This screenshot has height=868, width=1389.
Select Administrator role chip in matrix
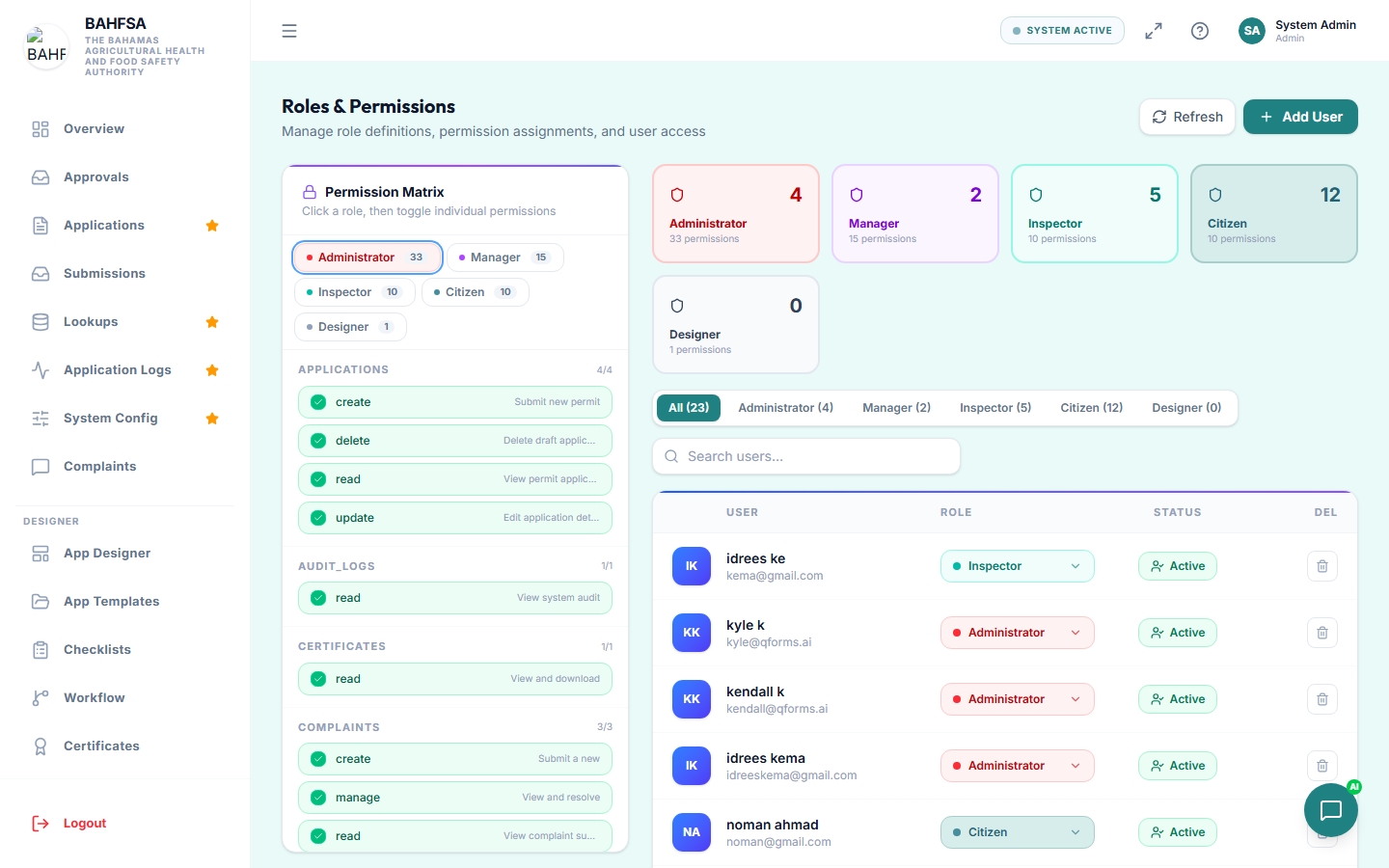(x=368, y=258)
